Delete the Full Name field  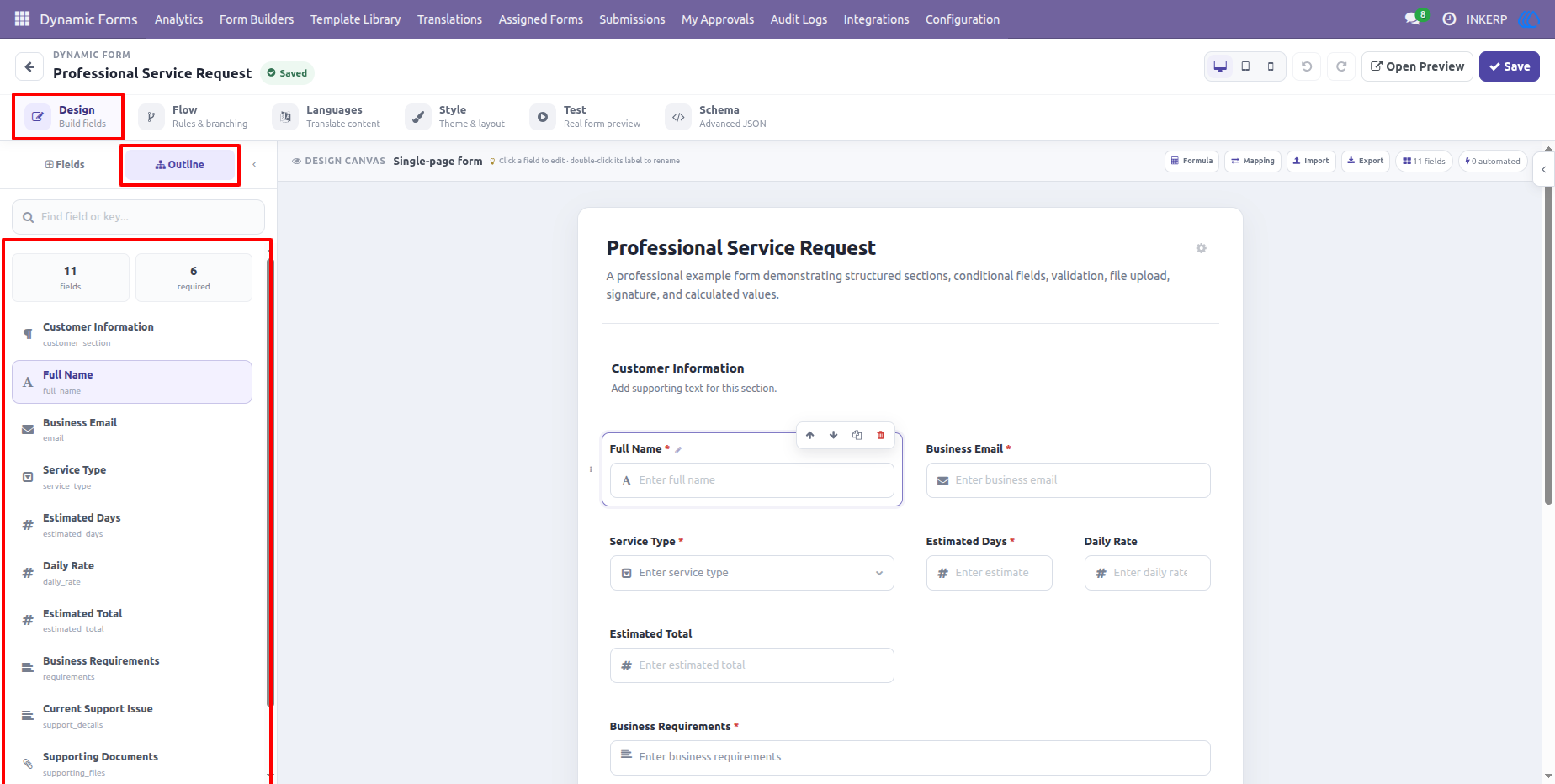[x=881, y=435]
